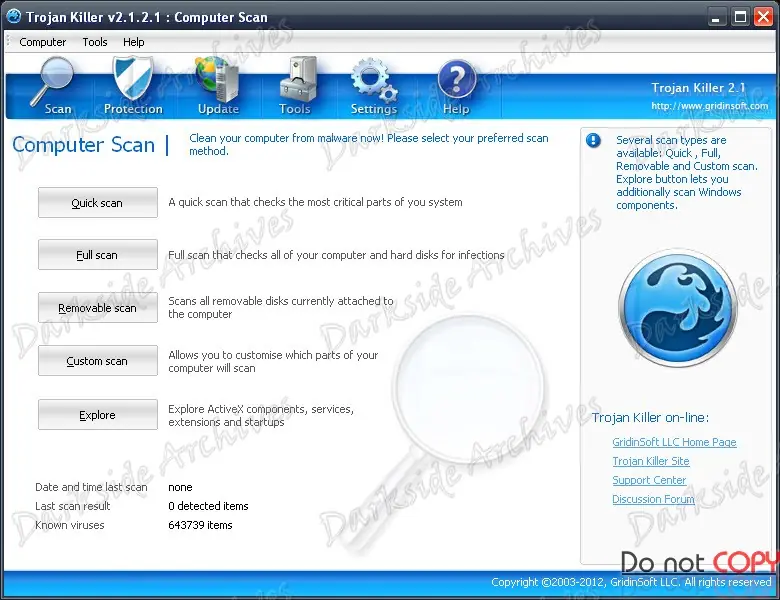Open the Help menu in menu bar
780x600 pixels.
(x=133, y=42)
